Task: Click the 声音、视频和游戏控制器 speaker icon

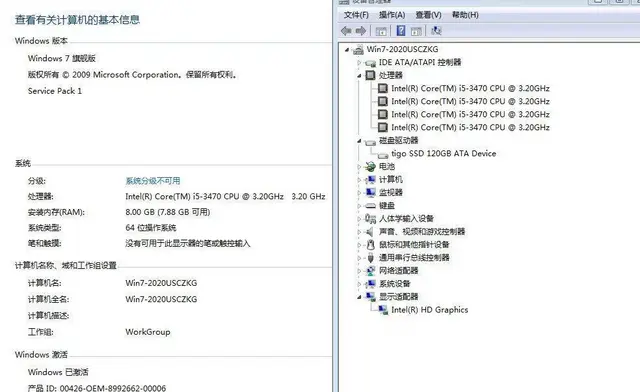Action: [x=370, y=232]
